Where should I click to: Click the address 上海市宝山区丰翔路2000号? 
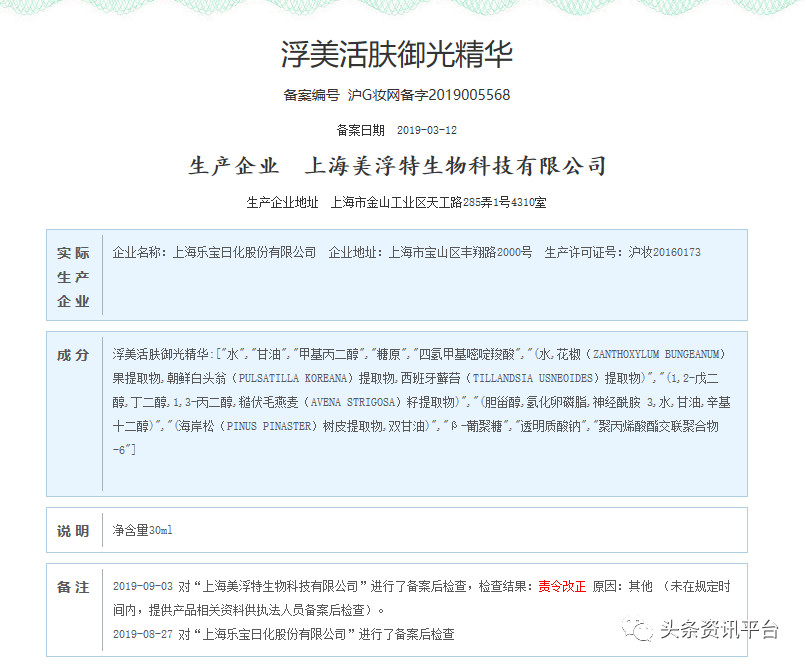click(x=460, y=252)
